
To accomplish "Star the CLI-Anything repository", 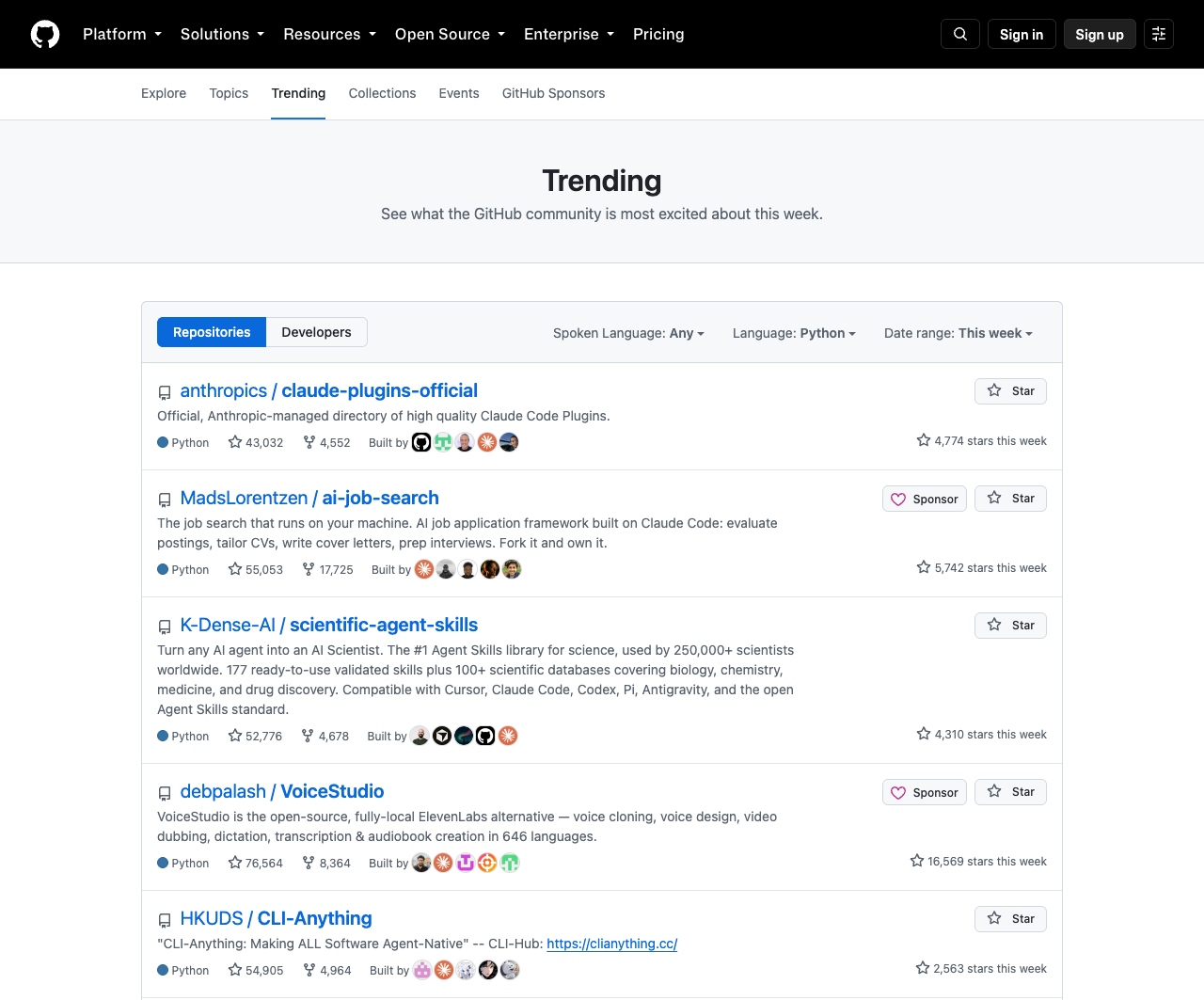I will [1010, 919].
